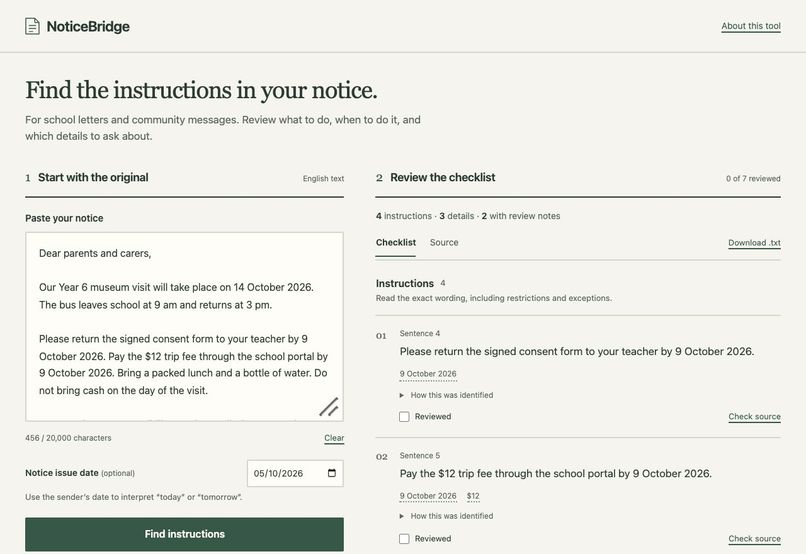Screen dimensions: 806x554
Task: Expand How this was identified under Sentence 5
Action: (446, 516)
